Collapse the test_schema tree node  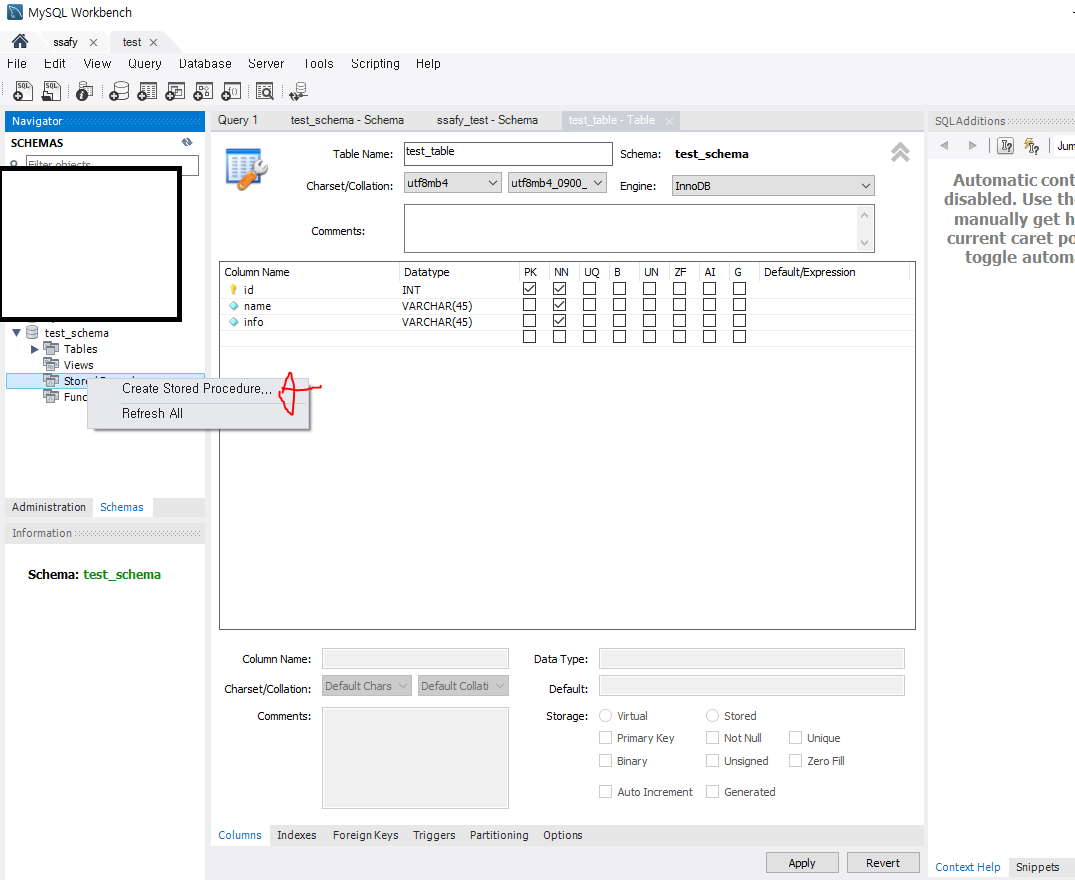pyautogui.click(x=16, y=332)
